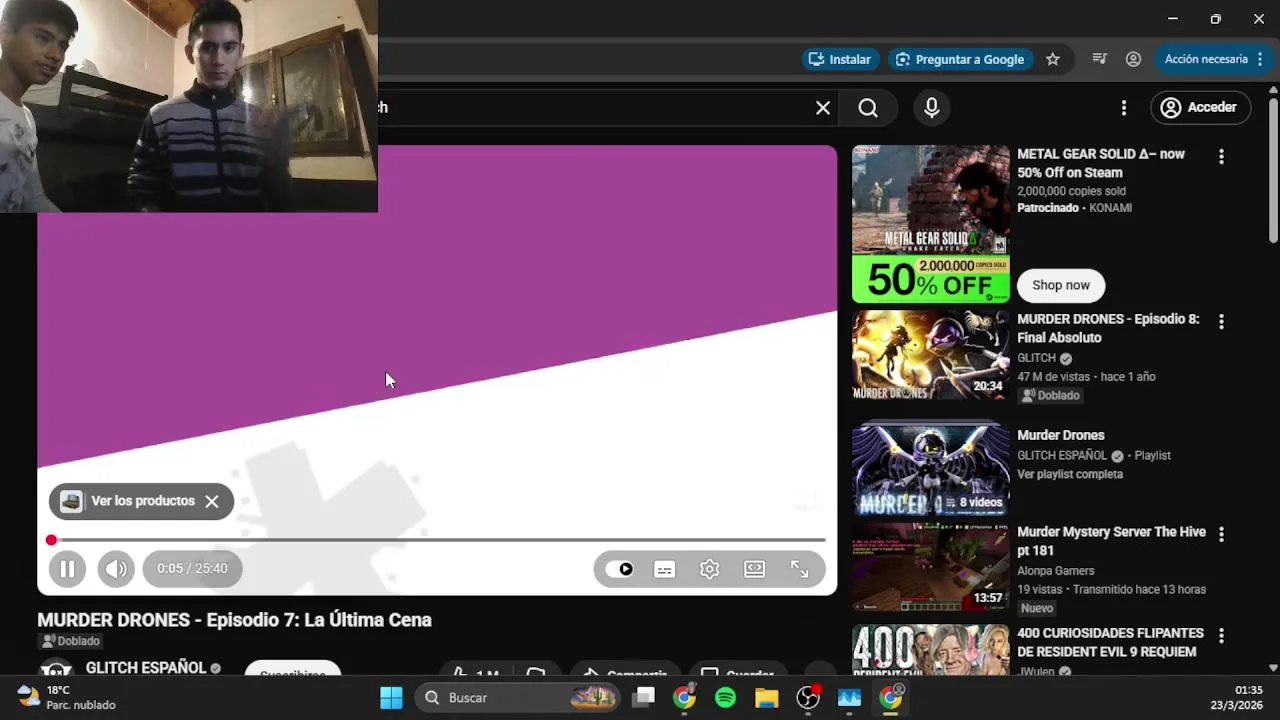Image resolution: width=1280 pixels, height=720 pixels.
Task: Open the browser profile icon
Action: click(x=1133, y=59)
